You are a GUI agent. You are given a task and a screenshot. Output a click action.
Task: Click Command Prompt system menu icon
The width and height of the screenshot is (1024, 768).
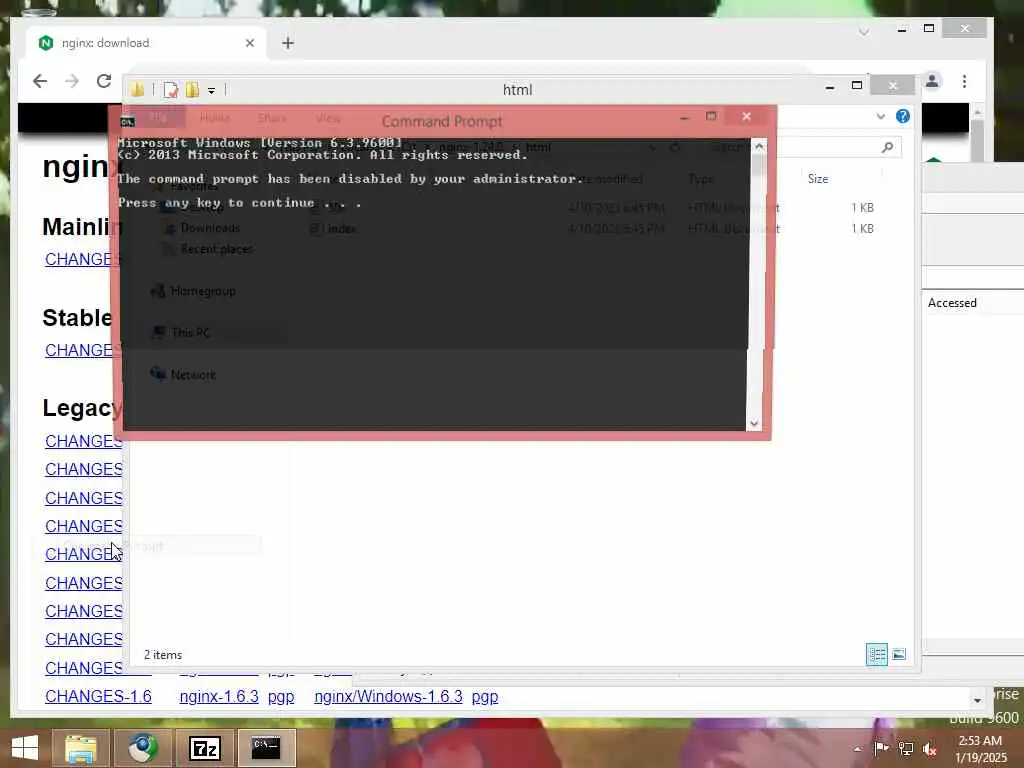[127, 121]
